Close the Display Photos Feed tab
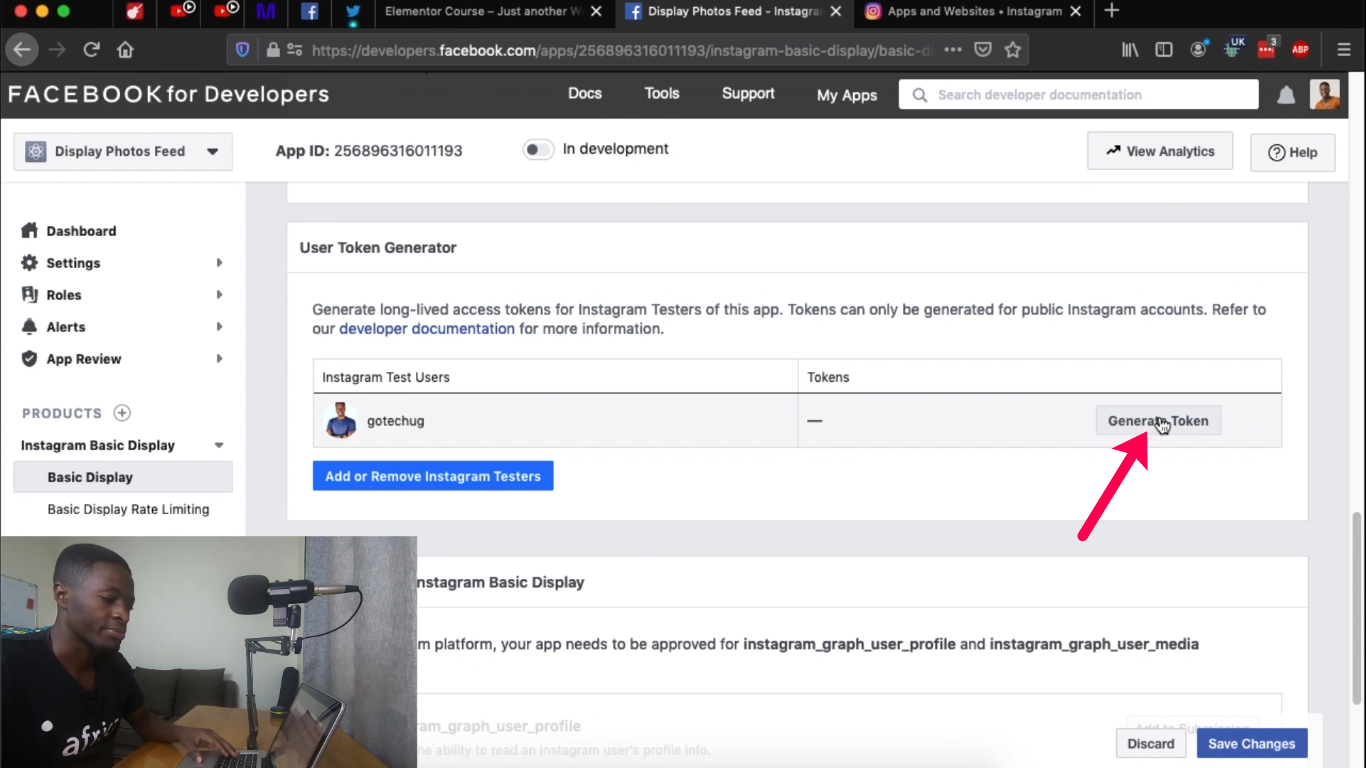The width and height of the screenshot is (1366, 768). pyautogui.click(x=836, y=12)
